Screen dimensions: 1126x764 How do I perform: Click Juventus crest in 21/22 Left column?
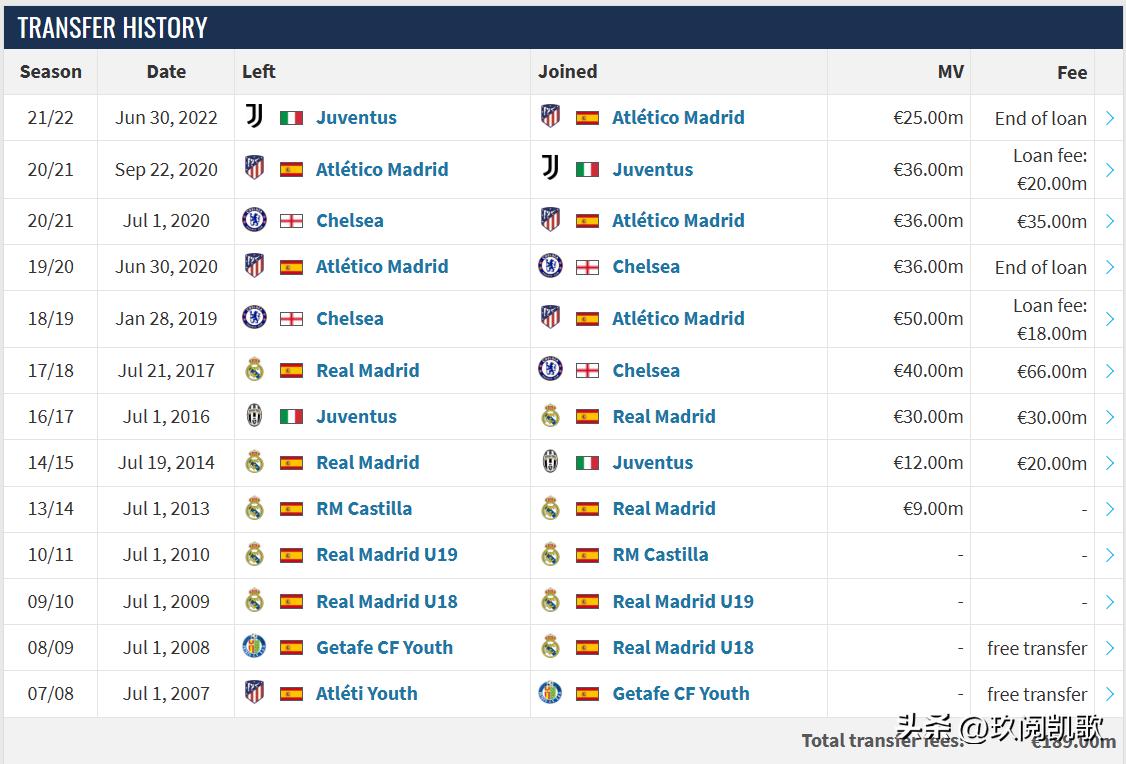[x=255, y=117]
